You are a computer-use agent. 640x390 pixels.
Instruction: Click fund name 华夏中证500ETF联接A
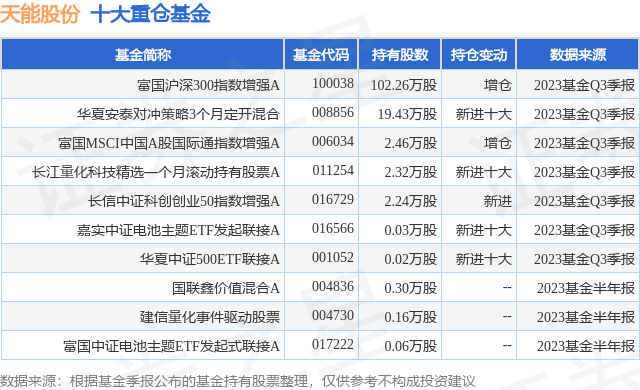tap(210, 259)
